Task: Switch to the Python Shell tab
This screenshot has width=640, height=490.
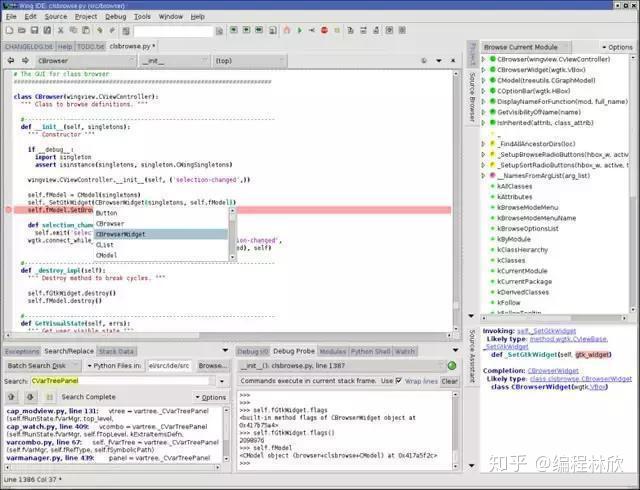Action: pyautogui.click(x=370, y=352)
